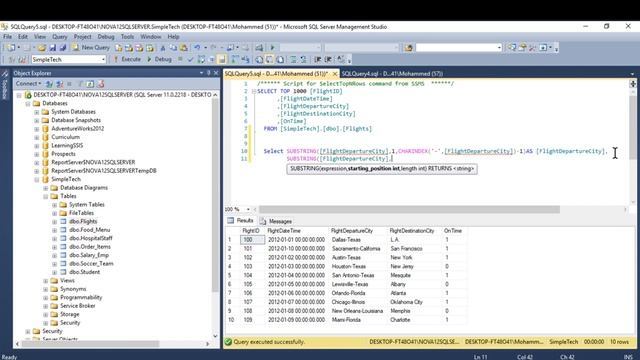Refresh Object Explorer with refresh icon
Image resolution: width=640 pixels, height=360 pixels.
90,84
